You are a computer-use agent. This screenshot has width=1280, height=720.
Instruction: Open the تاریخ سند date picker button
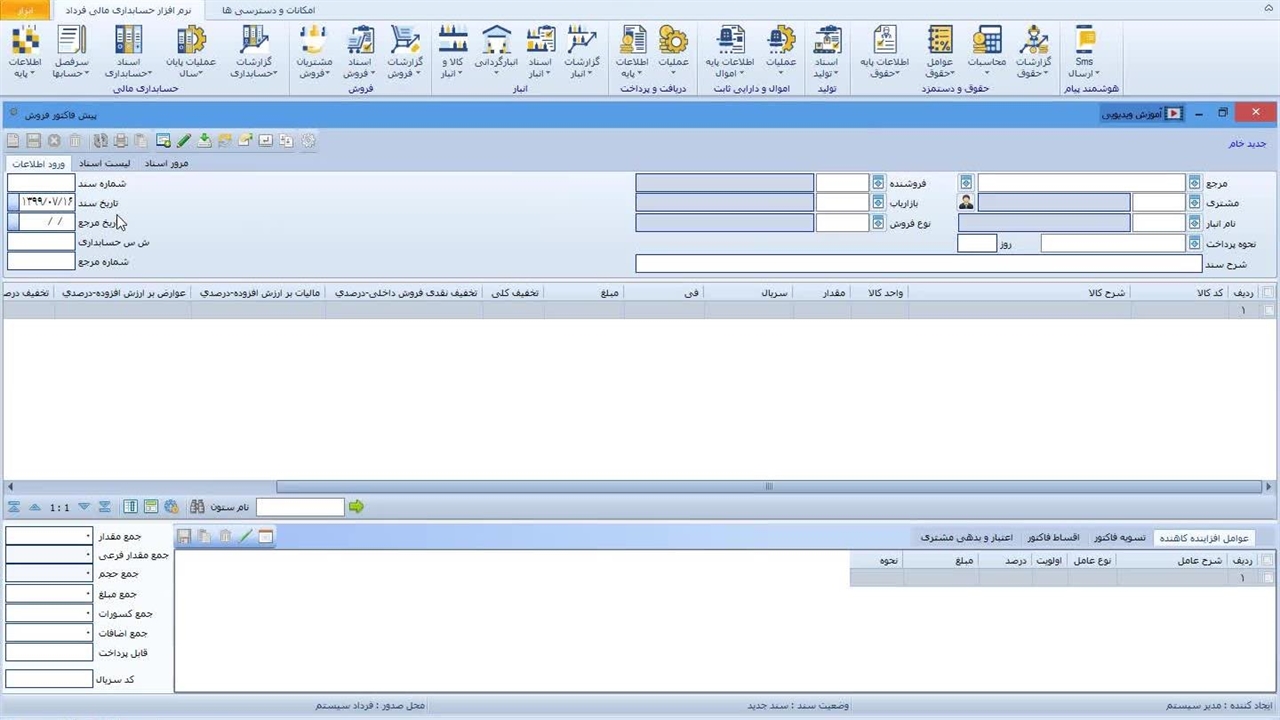pos(13,203)
